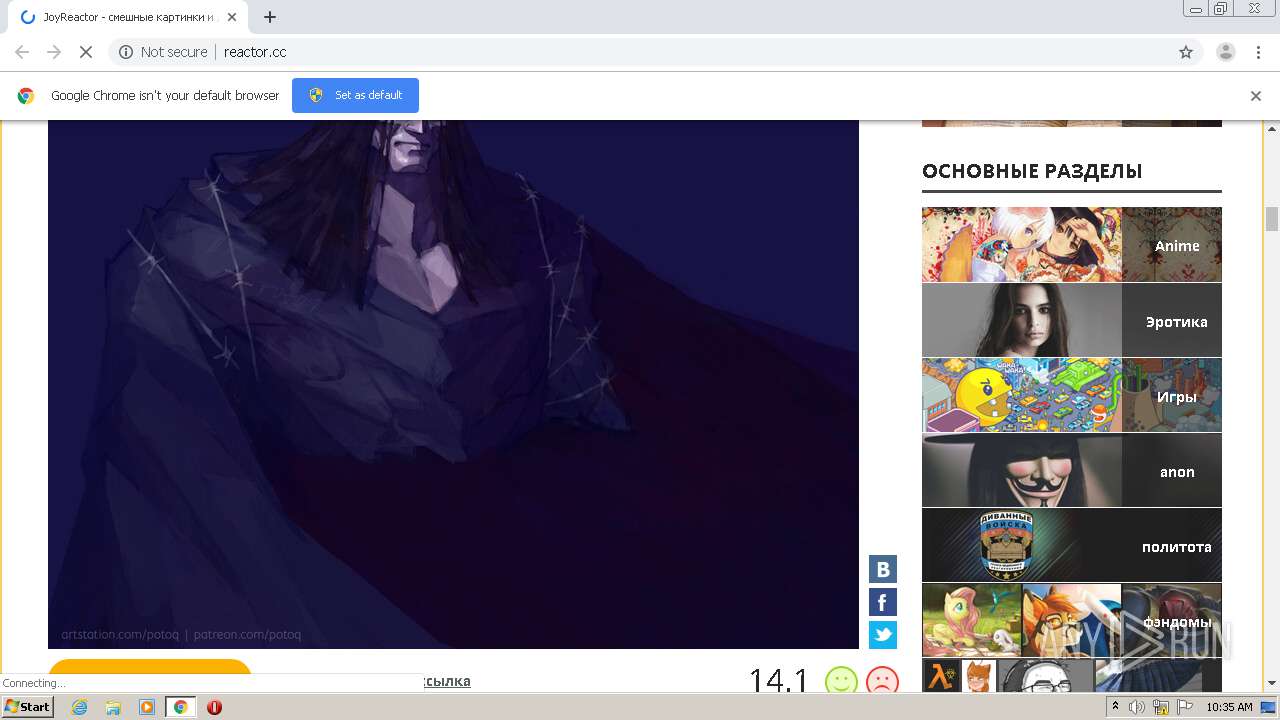Share the post on Facebook
The height and width of the screenshot is (720, 1280).
(x=882, y=602)
